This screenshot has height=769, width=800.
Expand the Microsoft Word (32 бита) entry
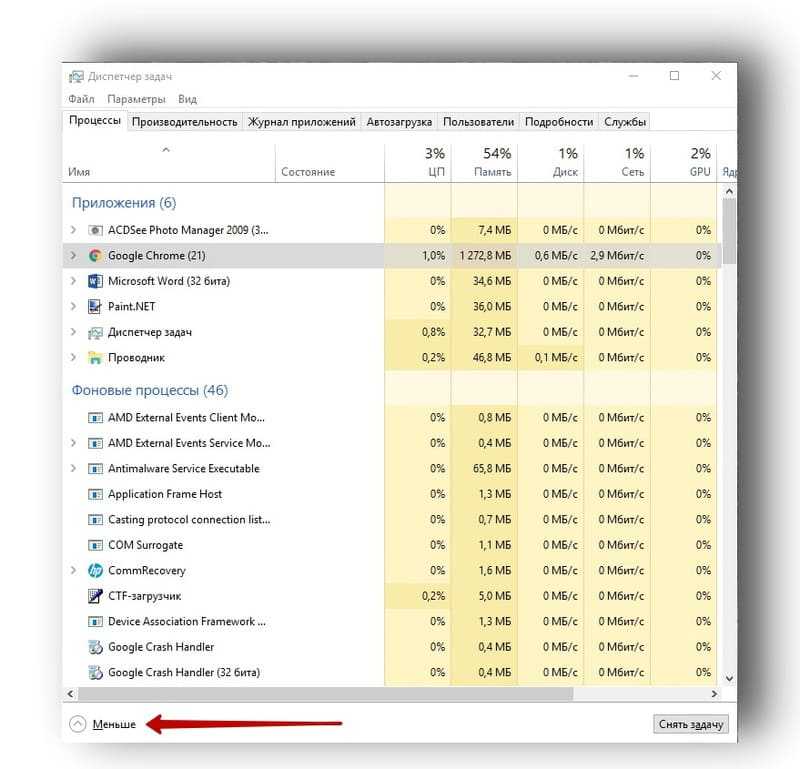pyautogui.click(x=73, y=281)
